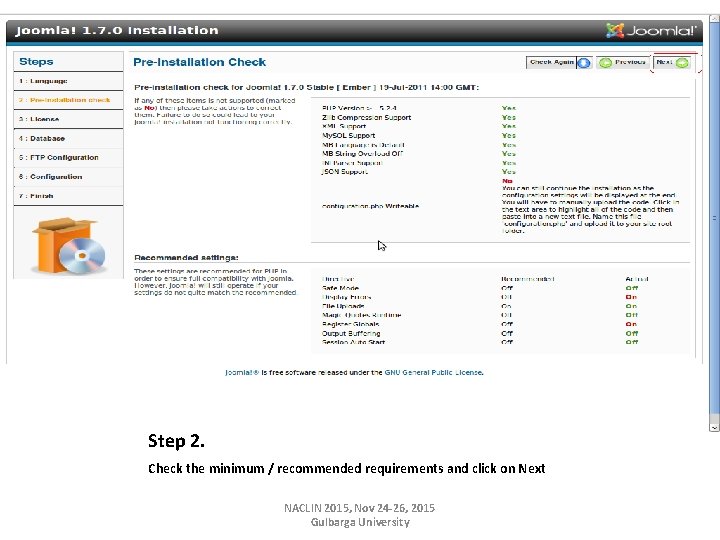Click the blue refresh icon beside Check Again

(584, 63)
